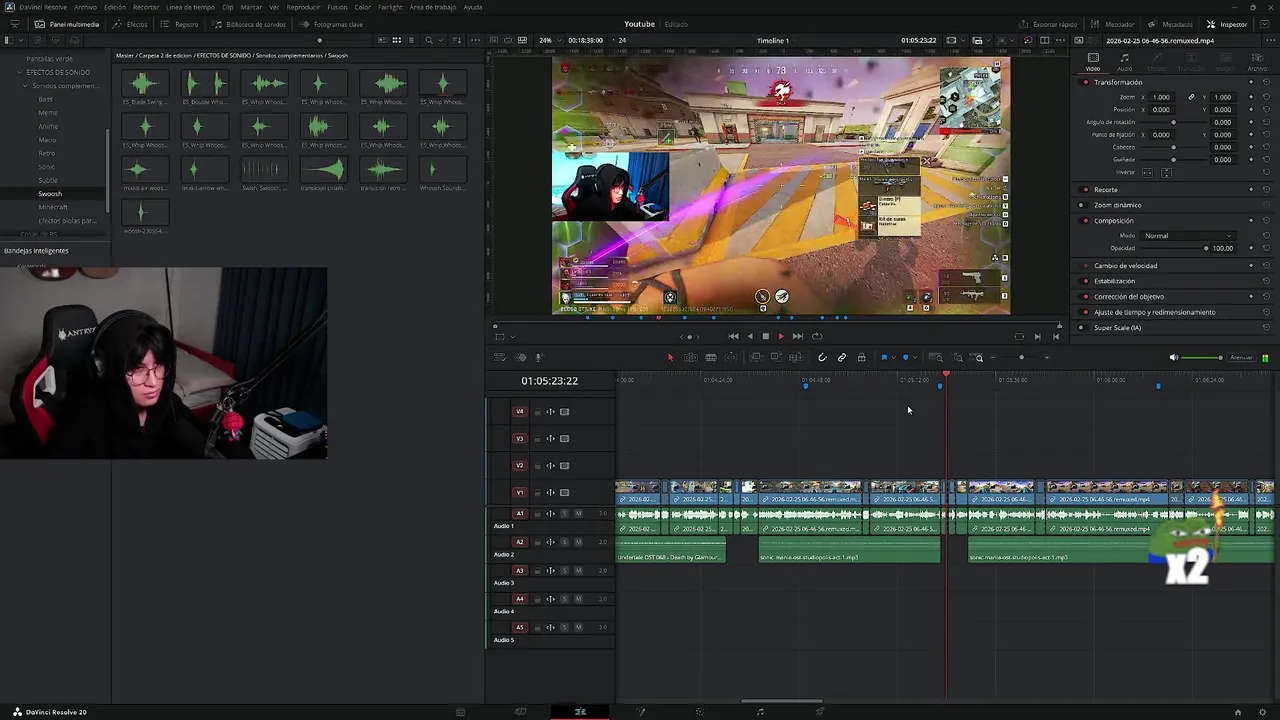Select Swoosh folder in sound tree
This screenshot has width=1280, height=720.
coord(50,194)
